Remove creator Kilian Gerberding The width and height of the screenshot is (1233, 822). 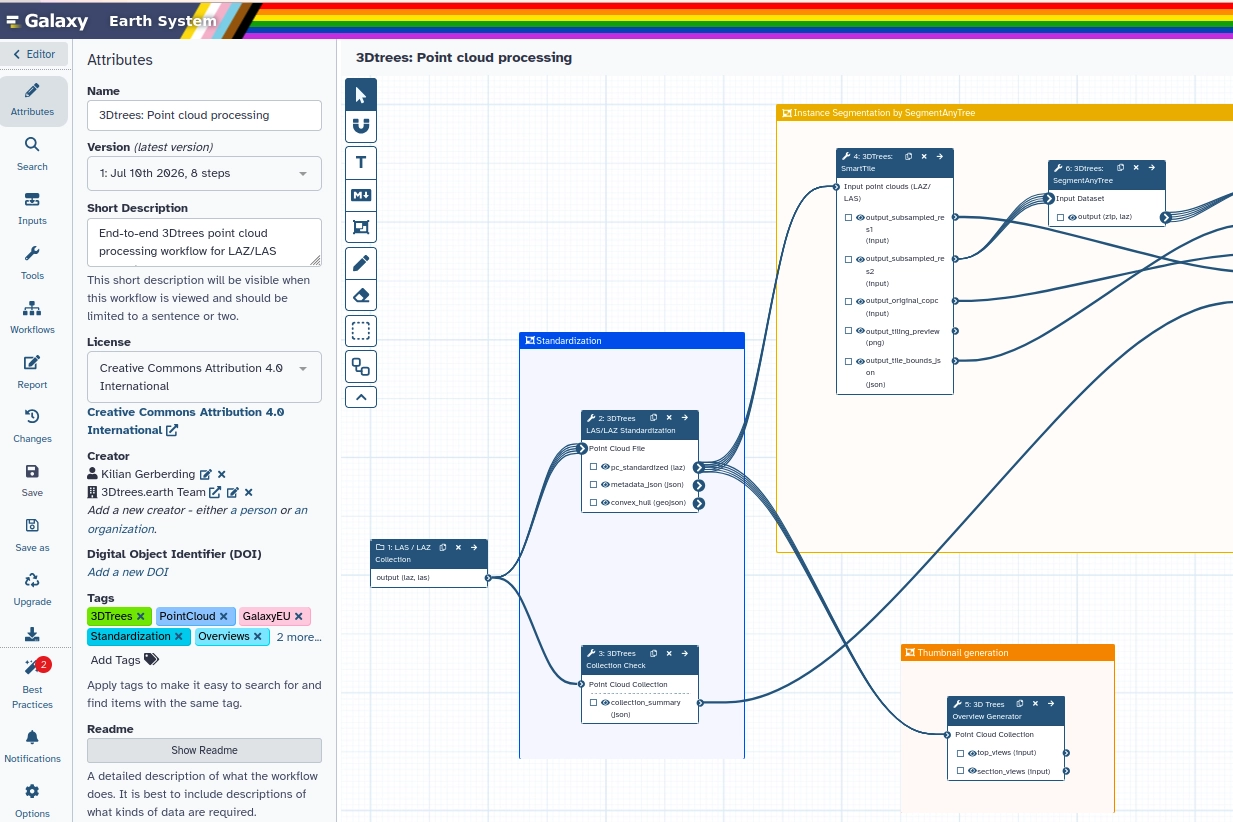click(222, 474)
